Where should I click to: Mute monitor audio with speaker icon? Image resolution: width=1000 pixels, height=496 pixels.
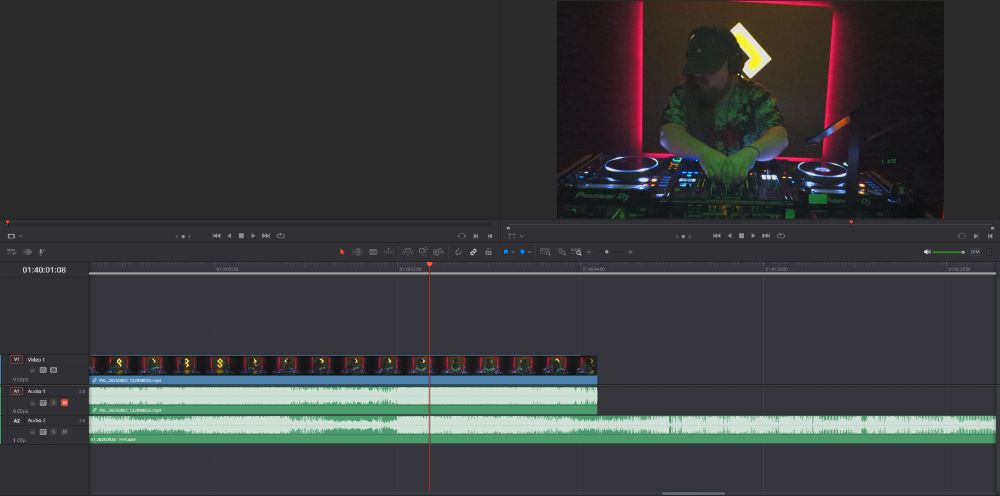(x=927, y=252)
